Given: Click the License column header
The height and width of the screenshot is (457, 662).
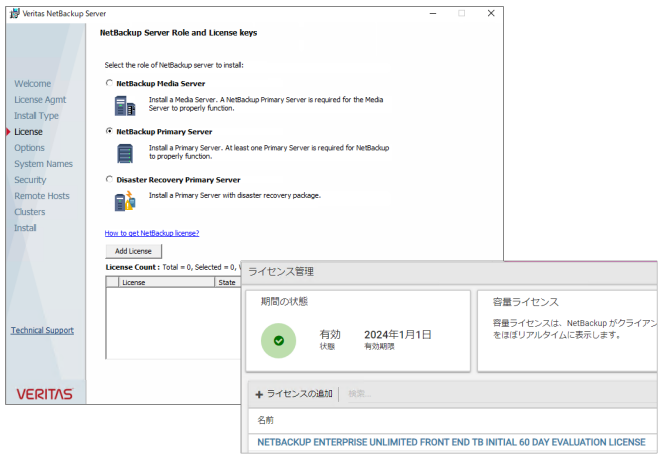Looking at the screenshot, I should point(167,282).
